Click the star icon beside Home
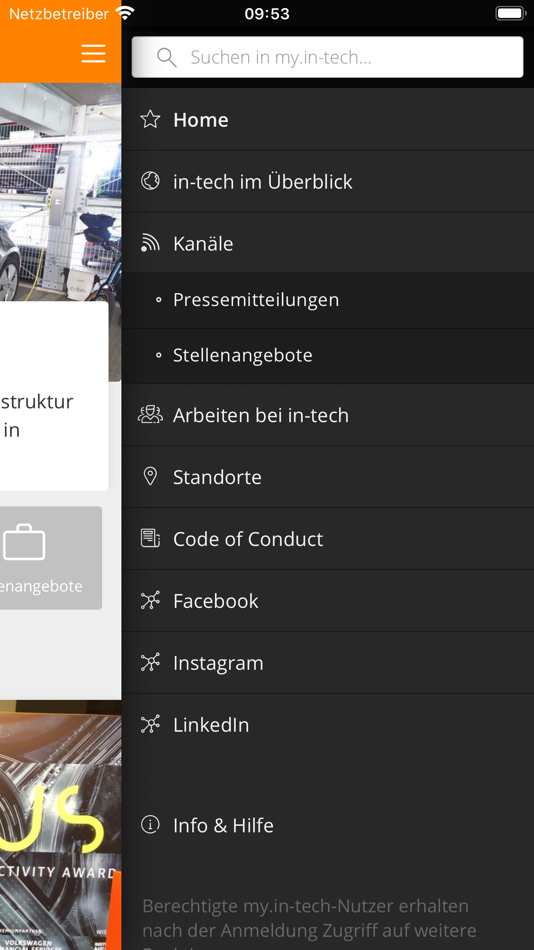The width and height of the screenshot is (534, 950). [150, 119]
